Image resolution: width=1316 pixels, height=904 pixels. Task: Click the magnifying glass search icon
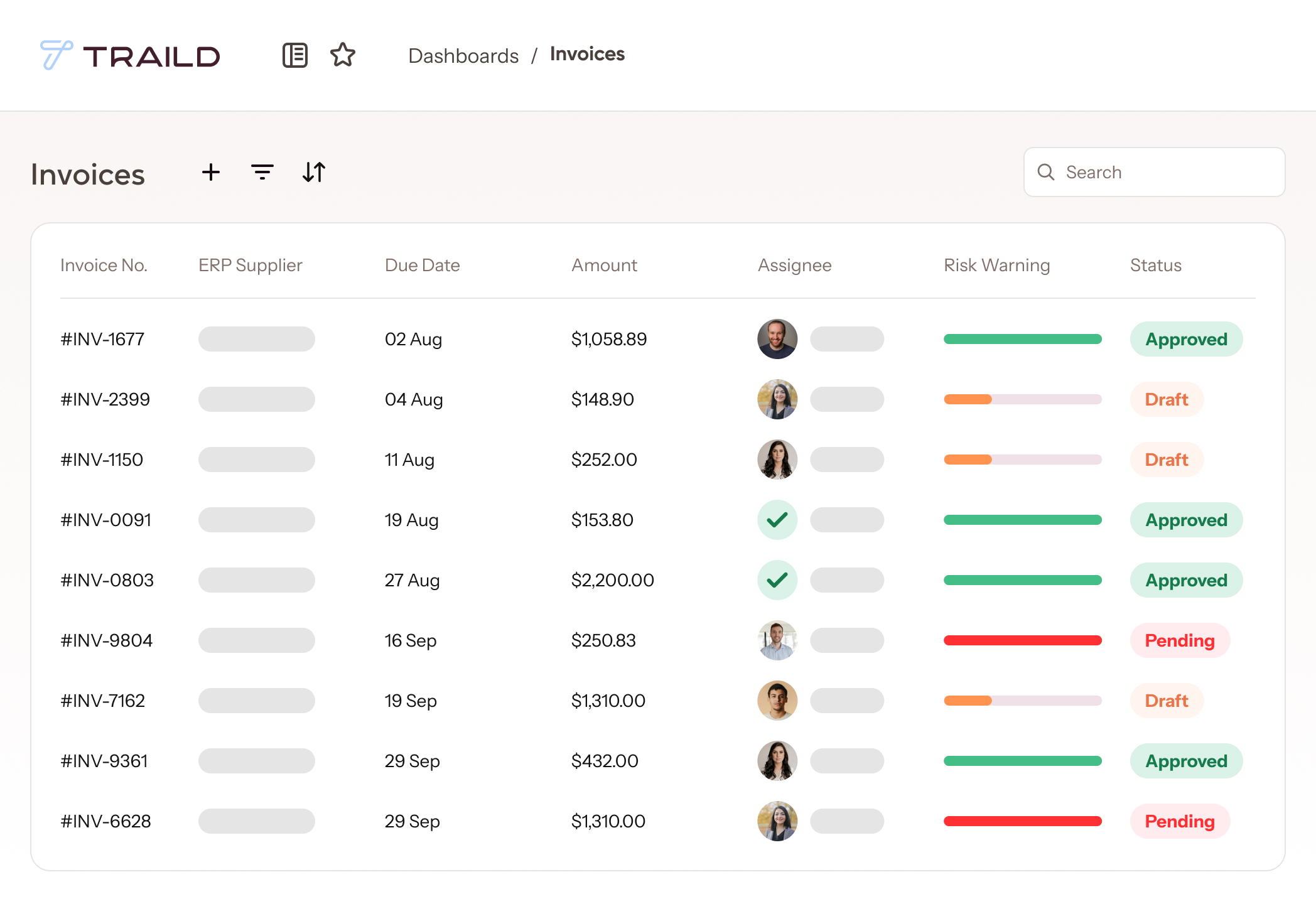(1045, 172)
